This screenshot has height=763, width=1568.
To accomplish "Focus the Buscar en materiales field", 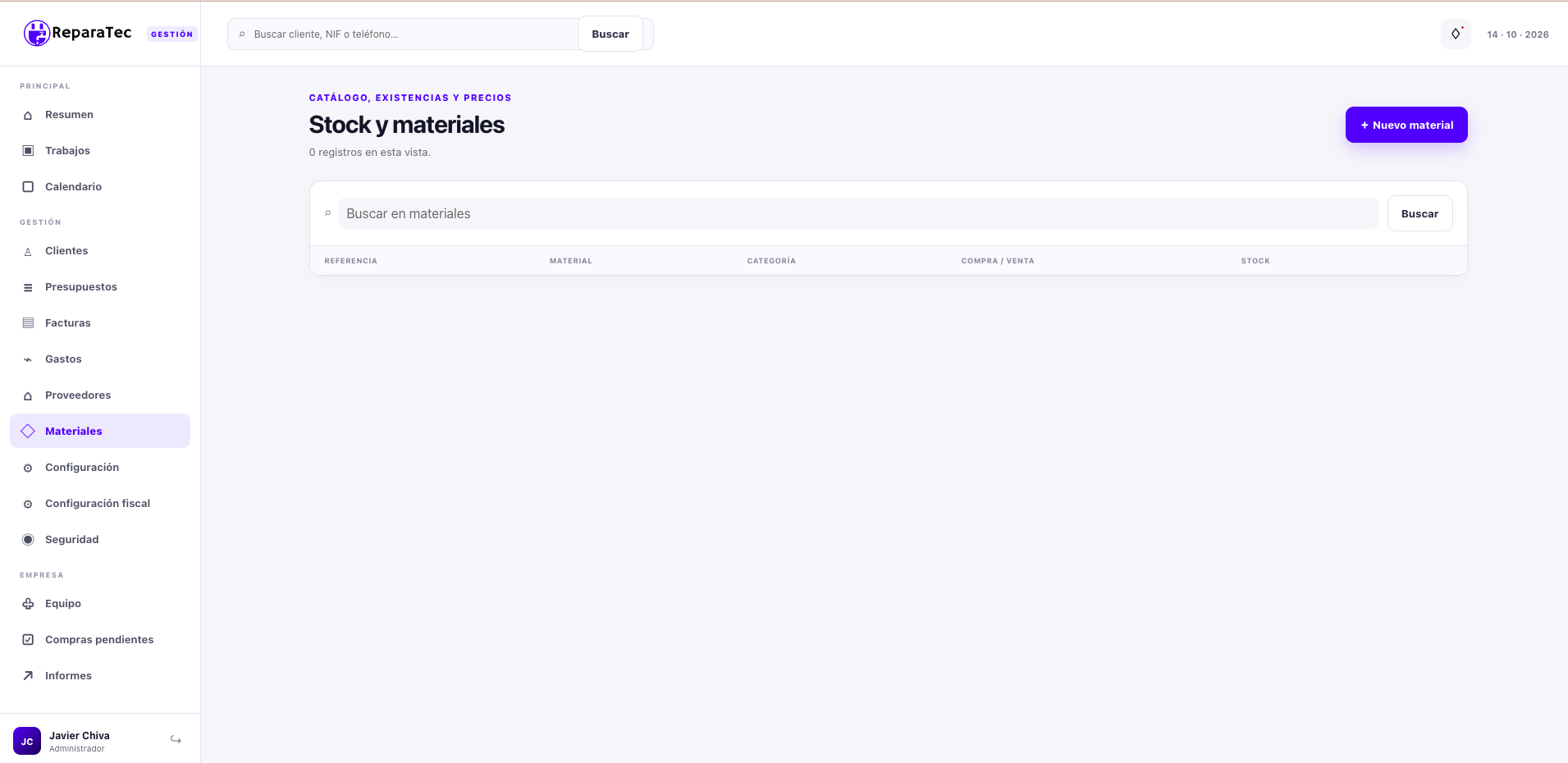I will [858, 213].
